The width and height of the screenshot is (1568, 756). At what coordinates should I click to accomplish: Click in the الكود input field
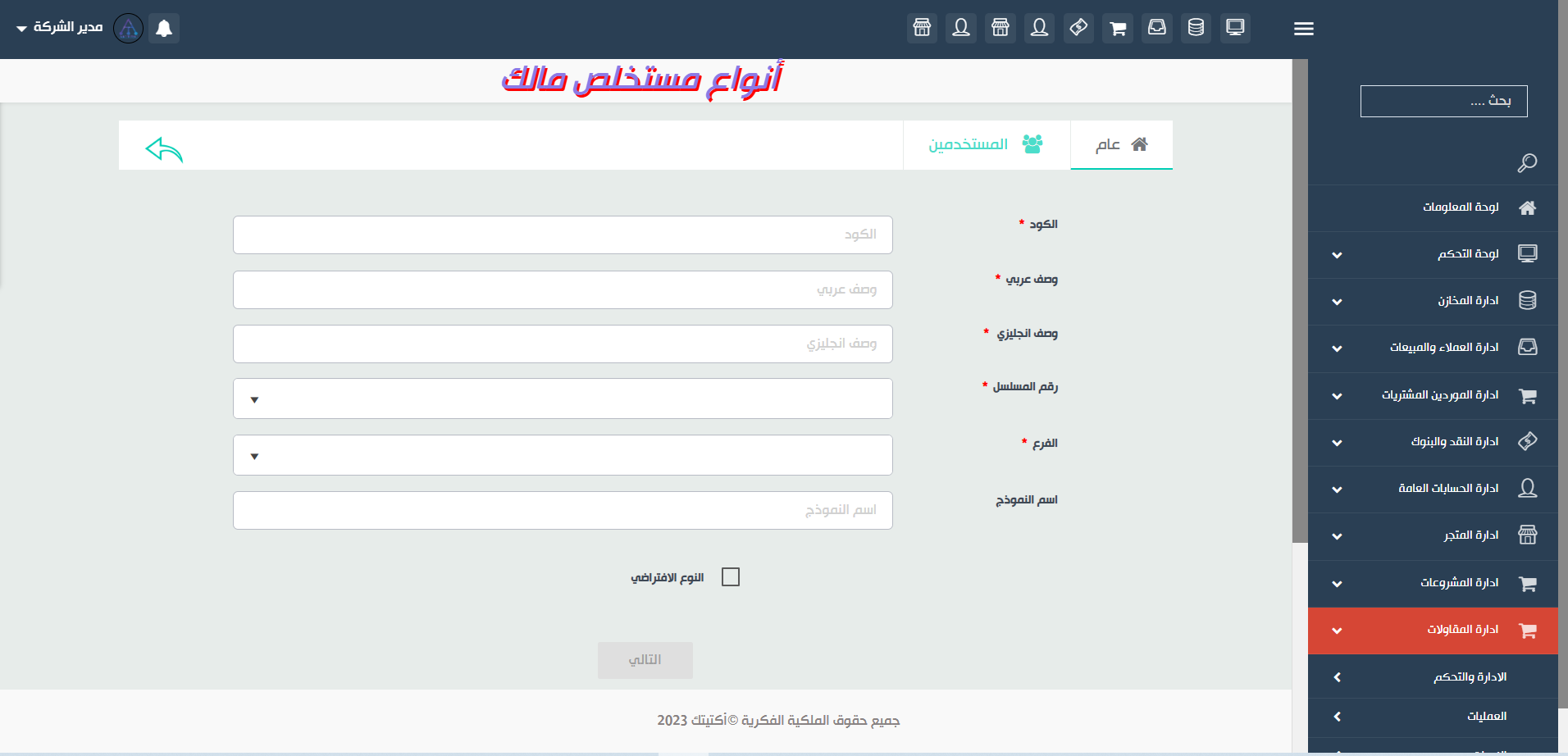(x=563, y=235)
